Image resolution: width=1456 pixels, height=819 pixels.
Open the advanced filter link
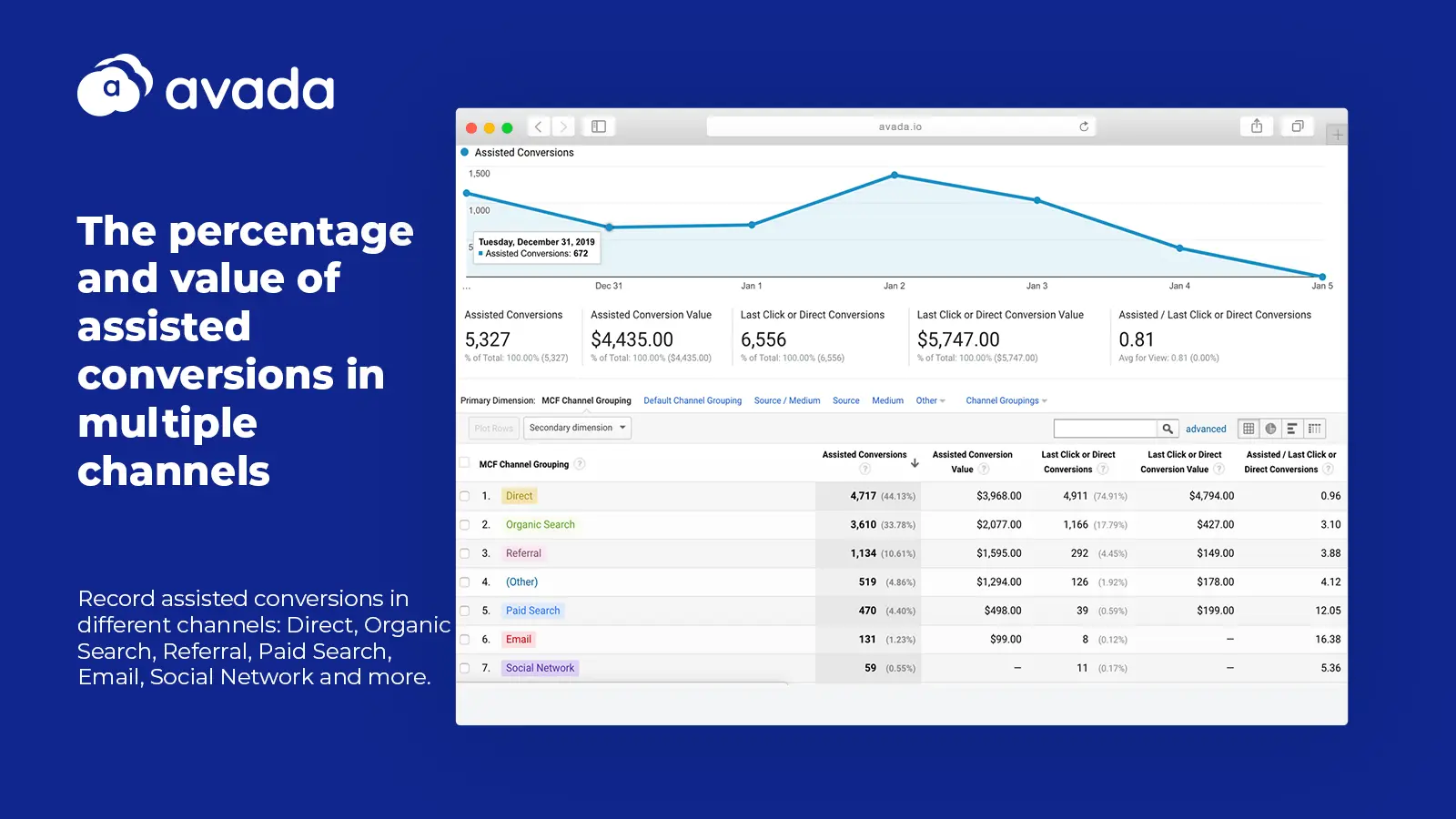[1206, 429]
